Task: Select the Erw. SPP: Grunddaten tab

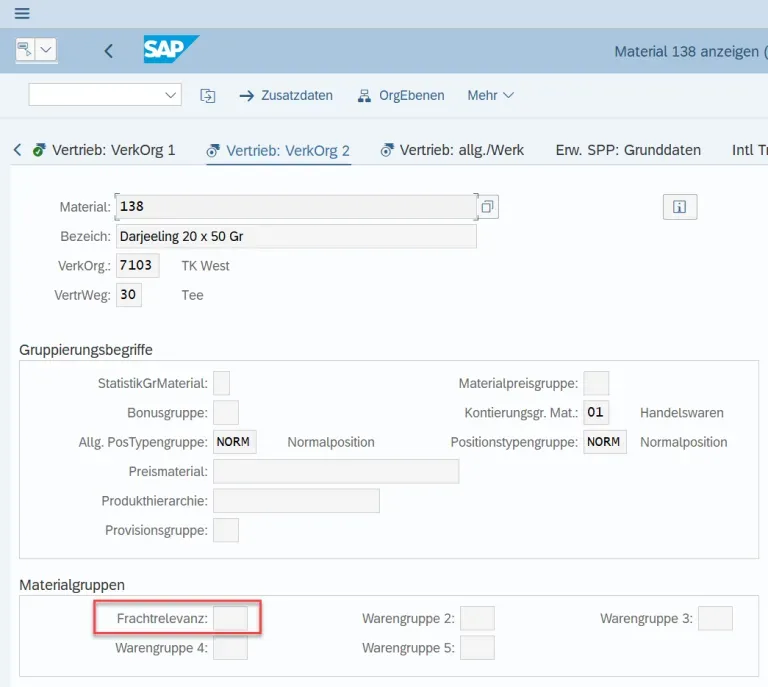Action: point(628,150)
